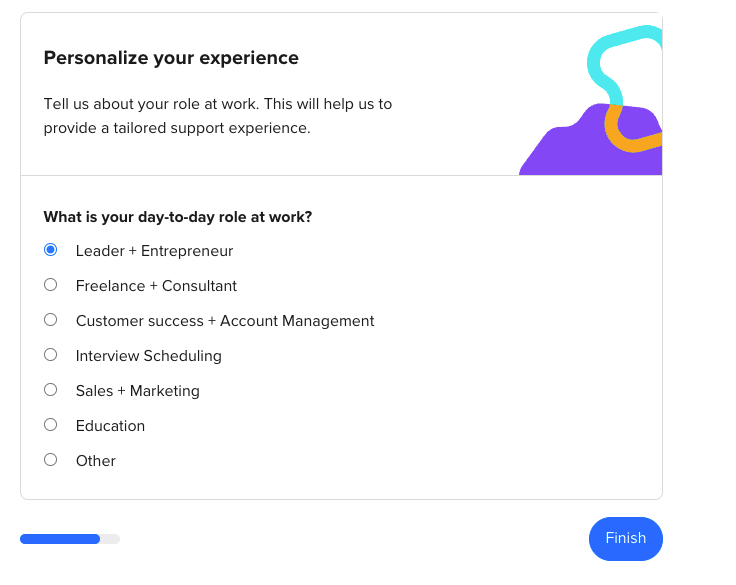Click the 'Sales + Marketing' label text
Screen dimensions: 736x585
138,391
